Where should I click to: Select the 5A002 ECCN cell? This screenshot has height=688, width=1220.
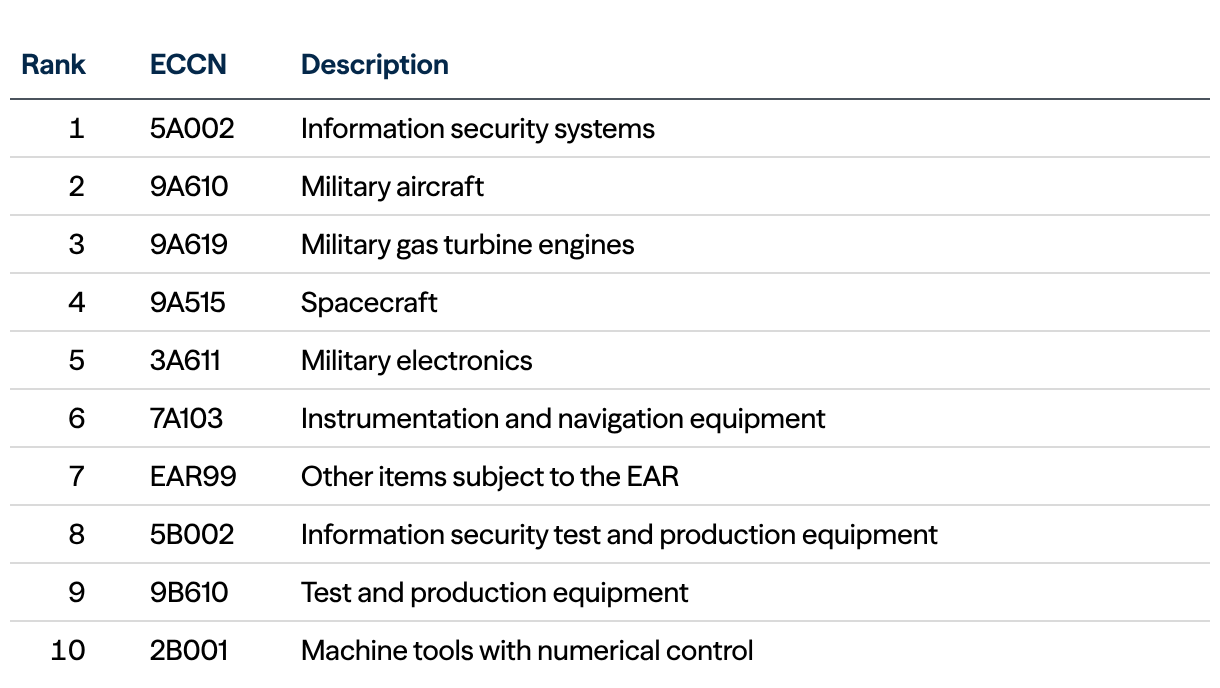[192, 129]
